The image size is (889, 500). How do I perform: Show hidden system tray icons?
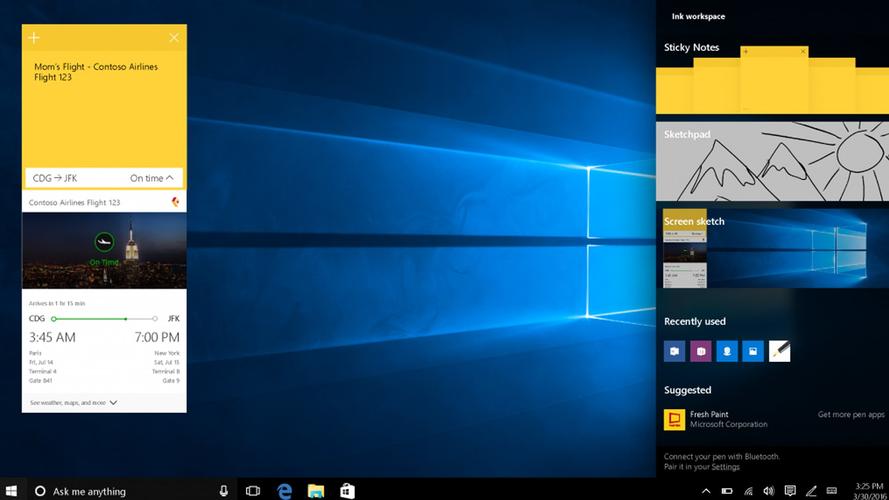pyautogui.click(x=706, y=491)
